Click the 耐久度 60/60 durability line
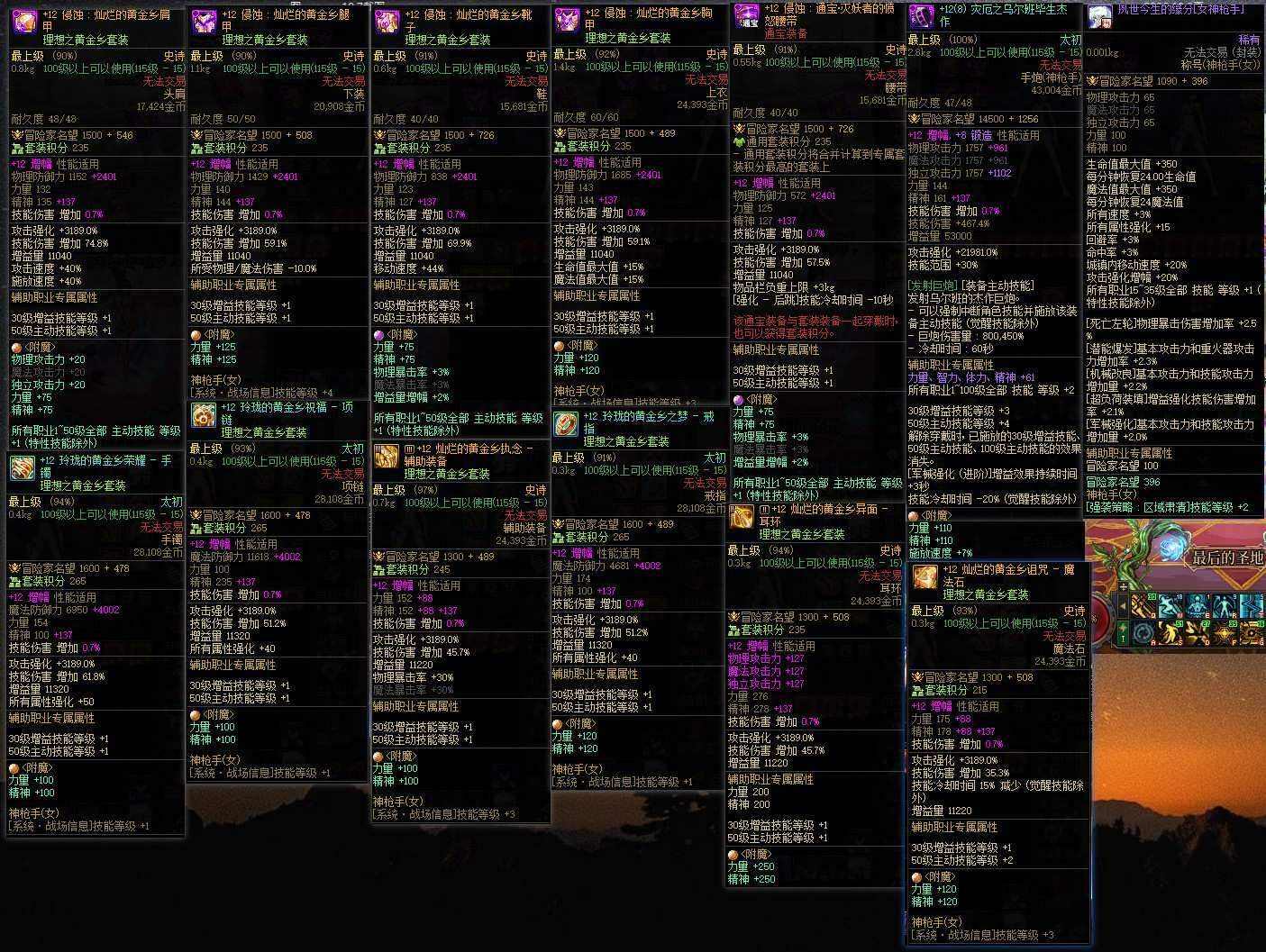Viewport: 1266px width, 952px height. pos(587,117)
